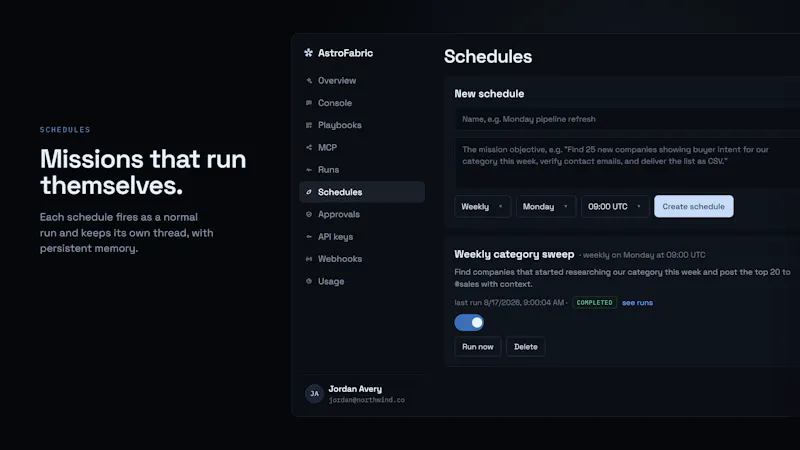Click the MCP sidebar icon

pyautogui.click(x=309, y=147)
